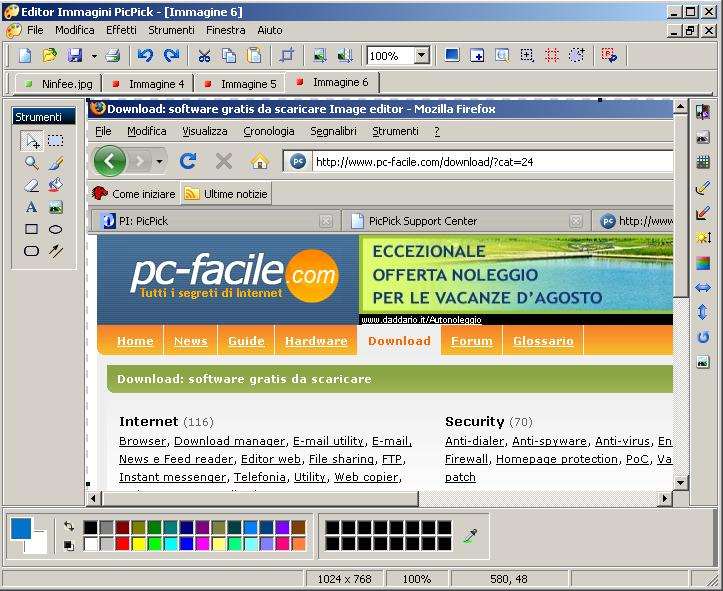Choose the Magnifier zoom tool
The width and height of the screenshot is (723, 591).
click(x=31, y=163)
